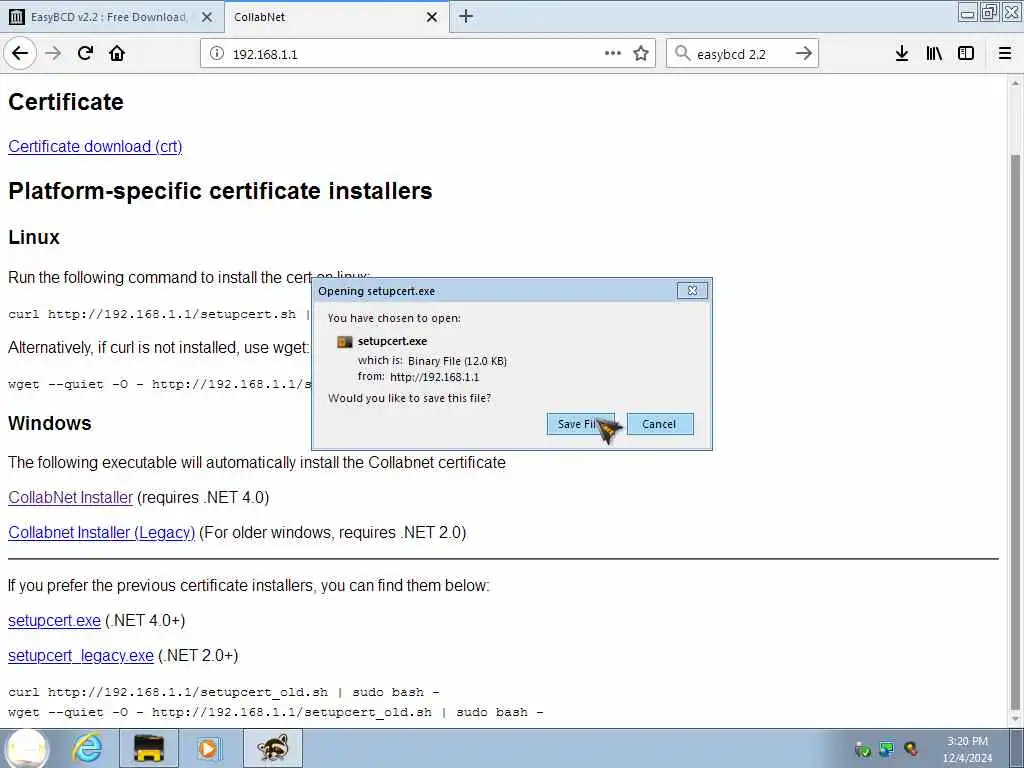Viewport: 1024px width, 768px height.
Task: Open the Windows Start button
Action: [x=27, y=748]
